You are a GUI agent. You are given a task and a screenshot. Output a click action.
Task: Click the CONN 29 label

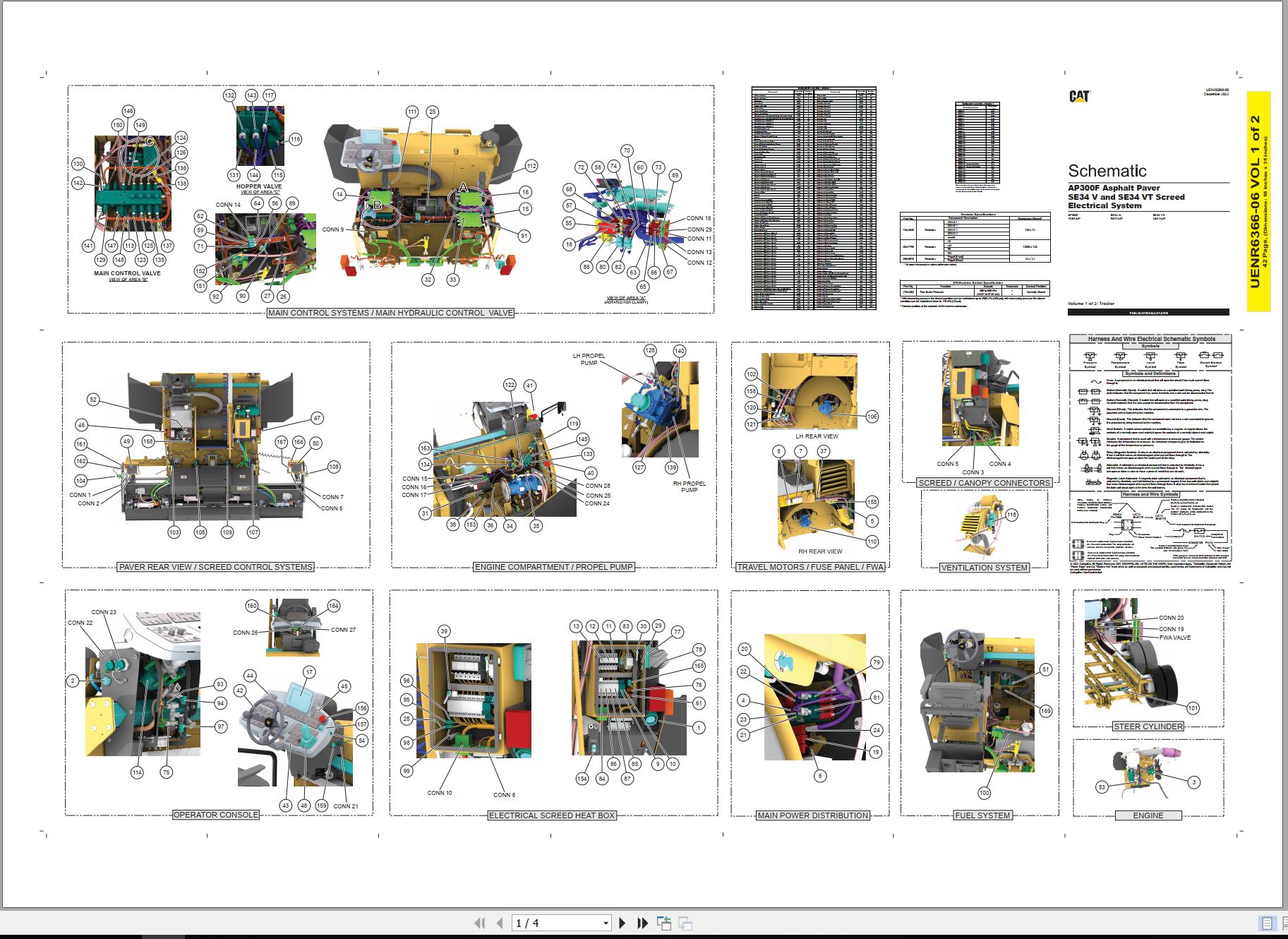(699, 229)
